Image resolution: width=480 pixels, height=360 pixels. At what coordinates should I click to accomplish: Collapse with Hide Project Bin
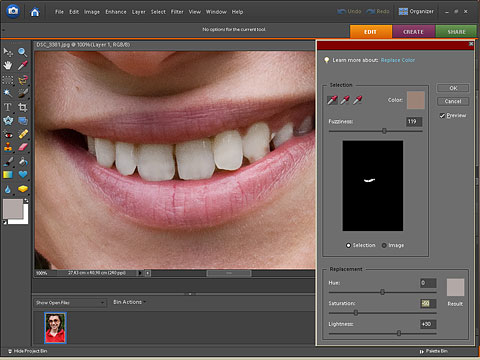click(x=28, y=351)
